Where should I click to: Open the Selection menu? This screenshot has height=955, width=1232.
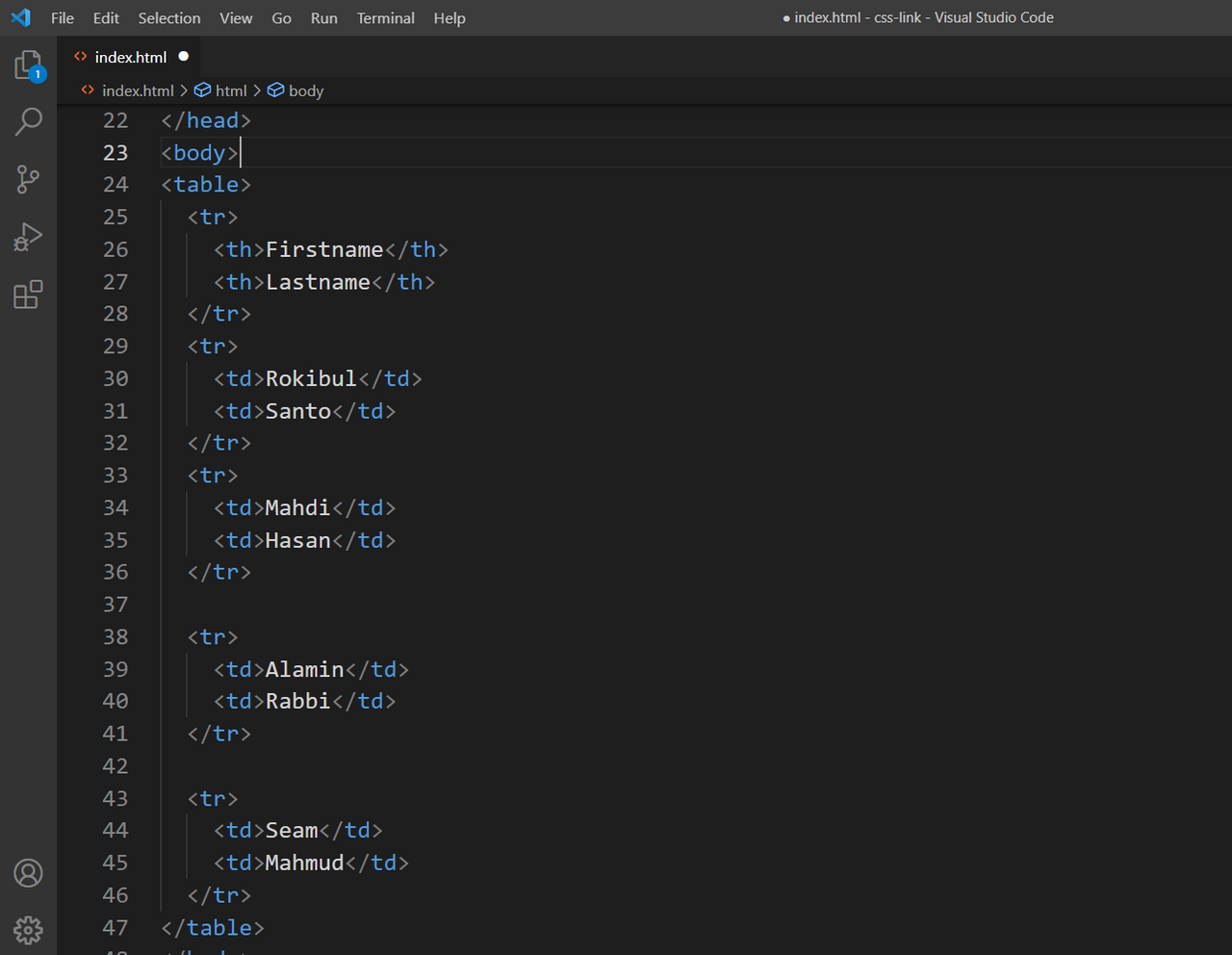[x=169, y=18]
